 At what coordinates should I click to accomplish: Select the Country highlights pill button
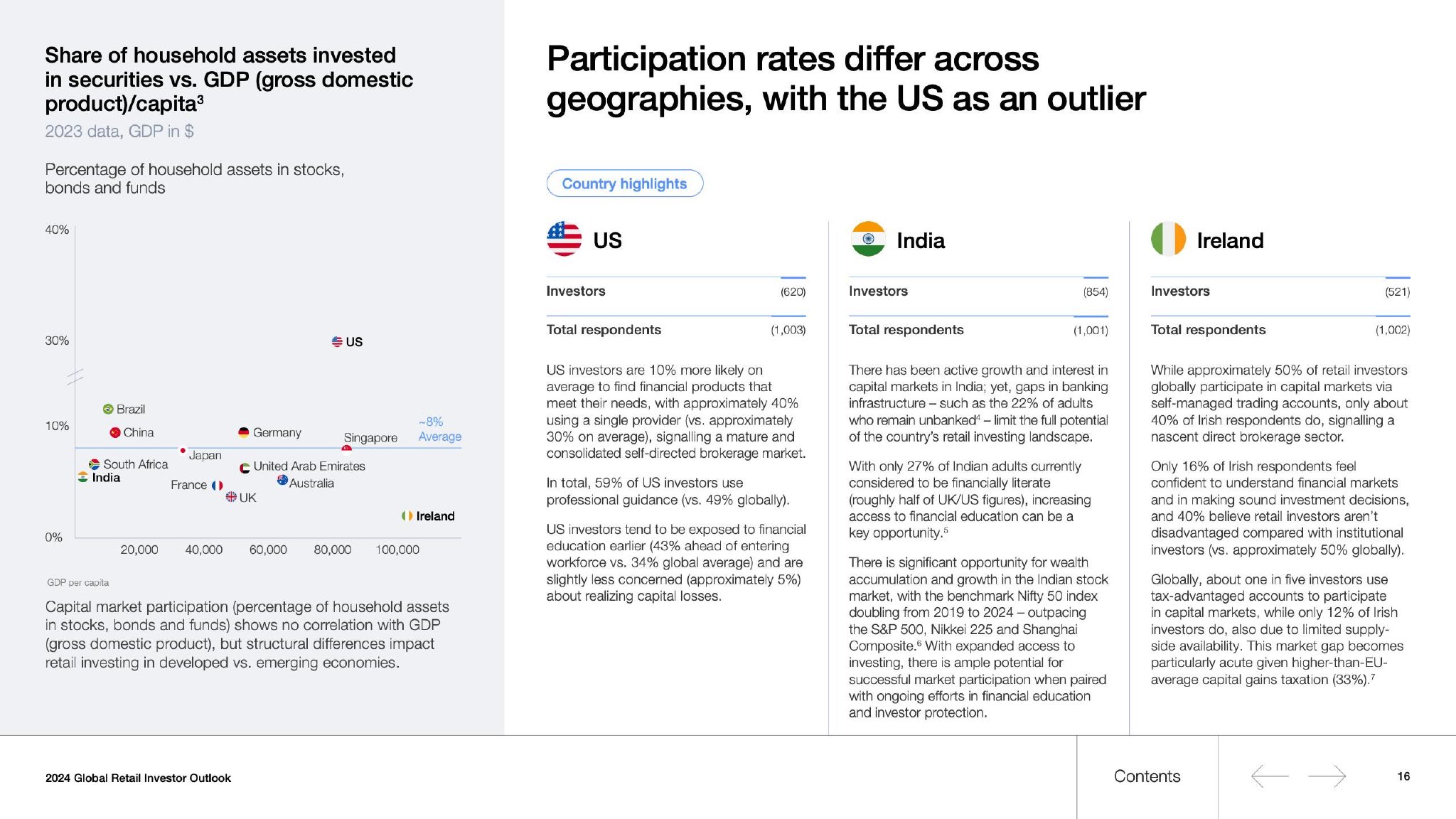click(x=624, y=183)
